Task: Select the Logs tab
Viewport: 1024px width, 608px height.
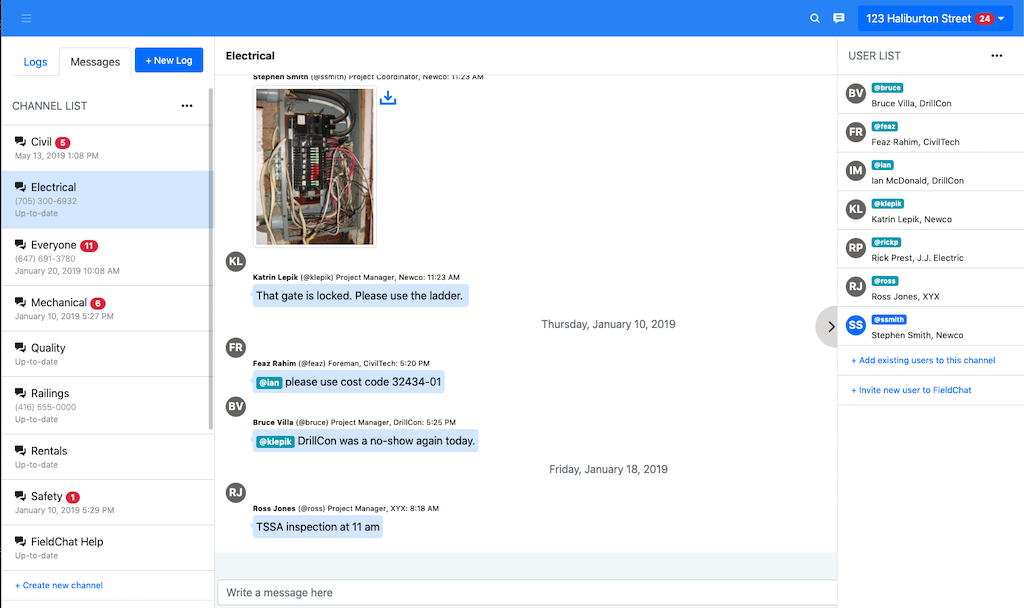Action: tap(35, 61)
